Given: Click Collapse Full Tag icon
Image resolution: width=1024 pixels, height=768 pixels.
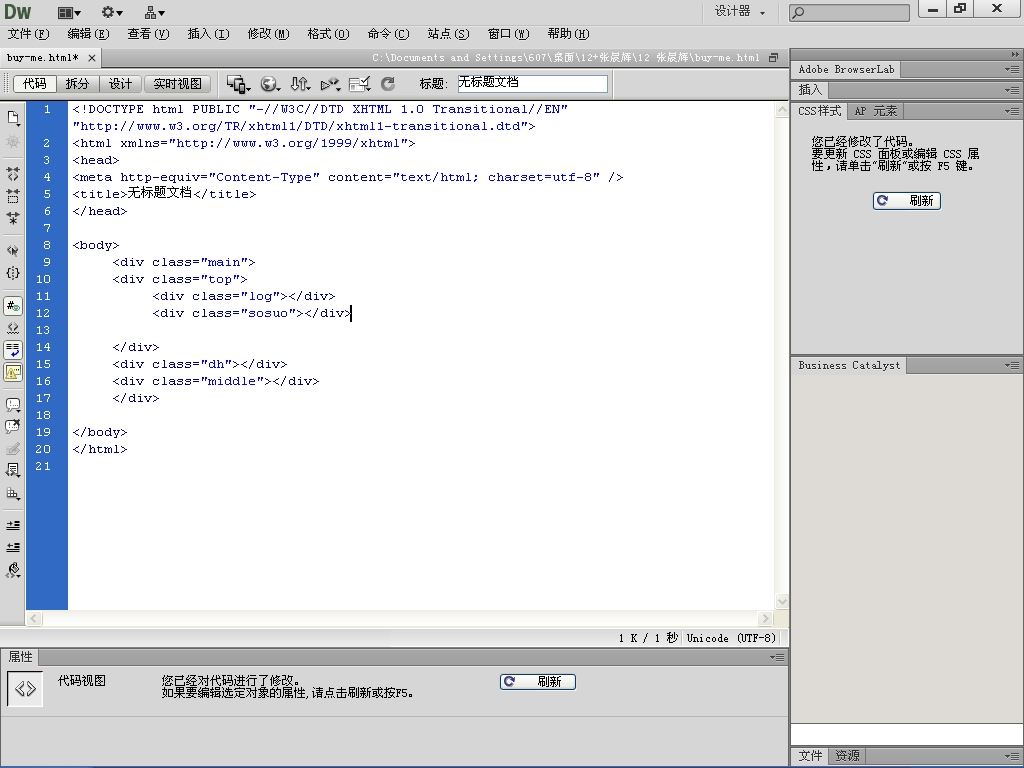Looking at the screenshot, I should pos(13,174).
